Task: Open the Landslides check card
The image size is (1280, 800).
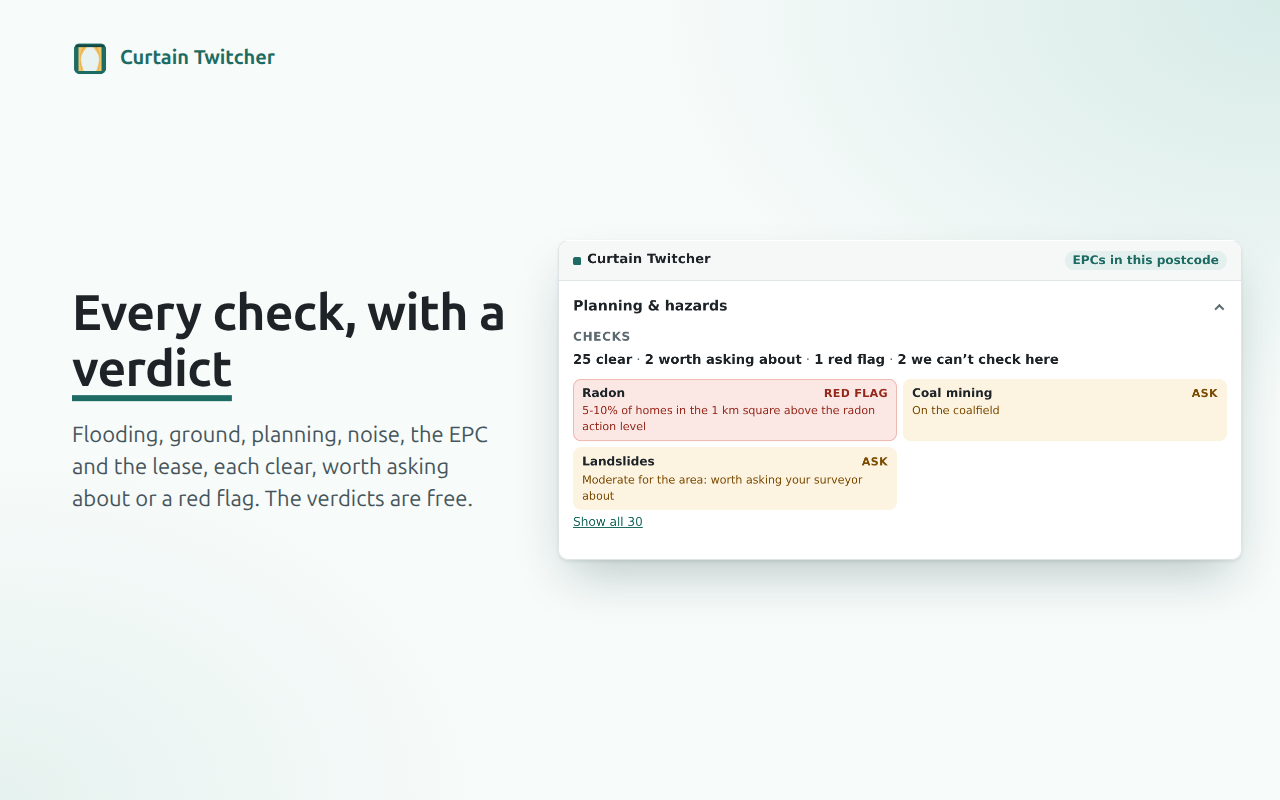Action: click(735, 478)
